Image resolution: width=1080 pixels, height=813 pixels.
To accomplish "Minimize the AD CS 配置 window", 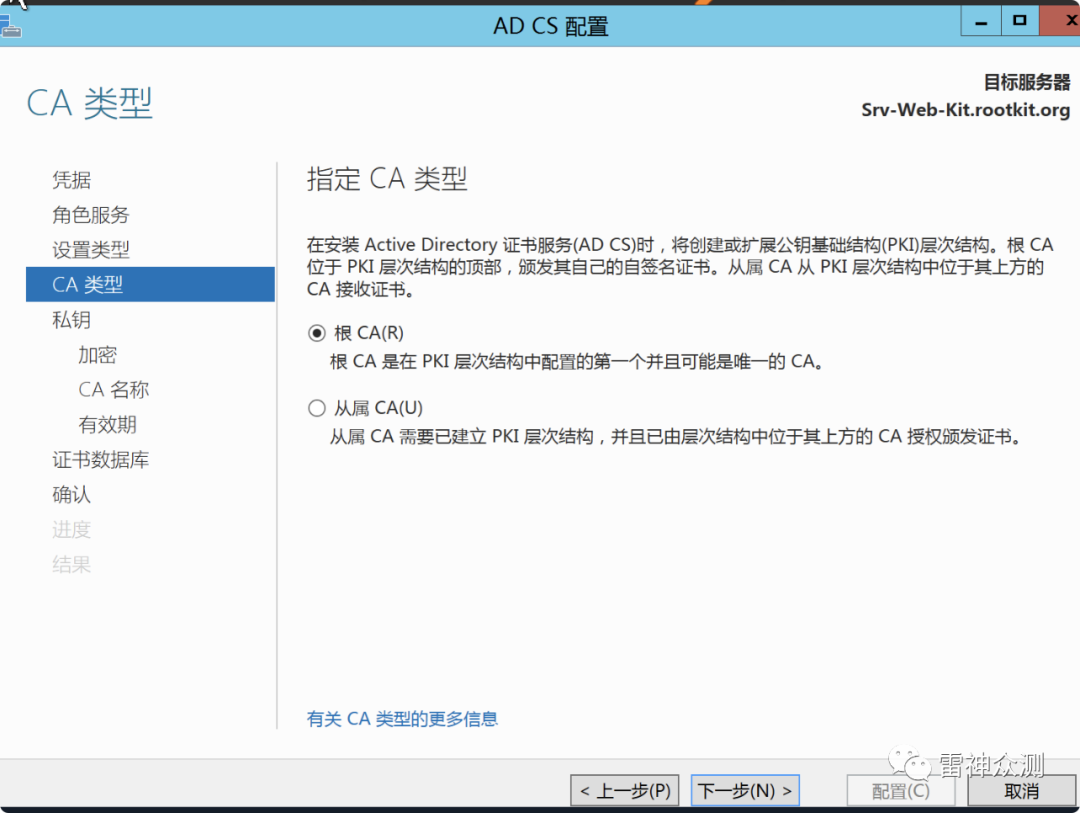I will [x=981, y=21].
